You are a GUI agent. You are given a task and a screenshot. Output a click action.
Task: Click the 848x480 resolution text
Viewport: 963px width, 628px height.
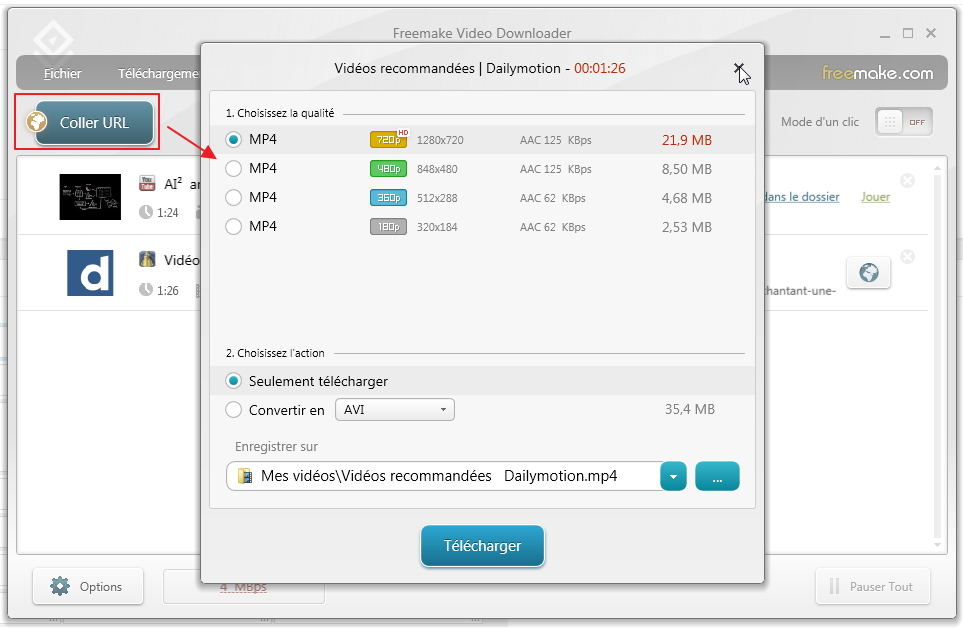(437, 169)
